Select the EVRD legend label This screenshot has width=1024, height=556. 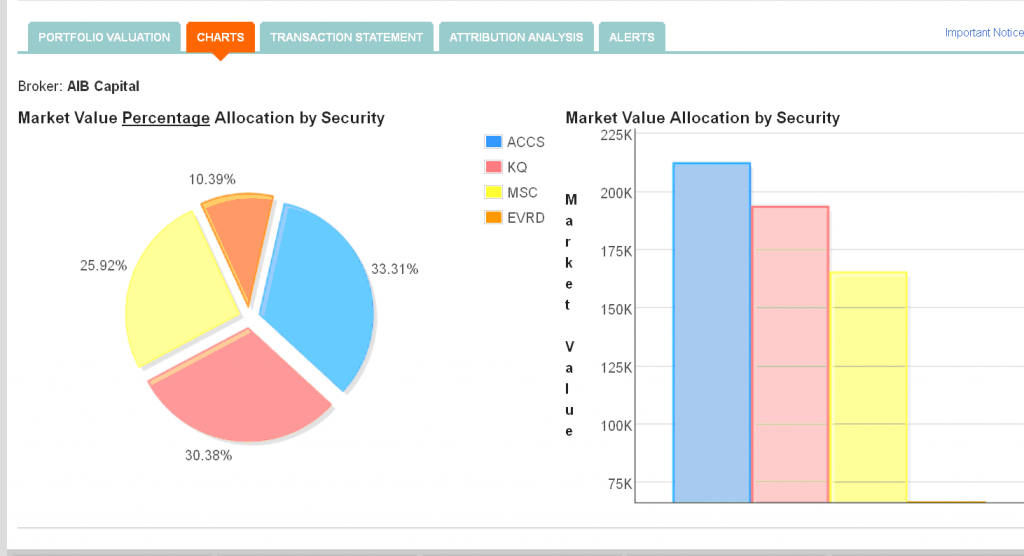click(526, 218)
